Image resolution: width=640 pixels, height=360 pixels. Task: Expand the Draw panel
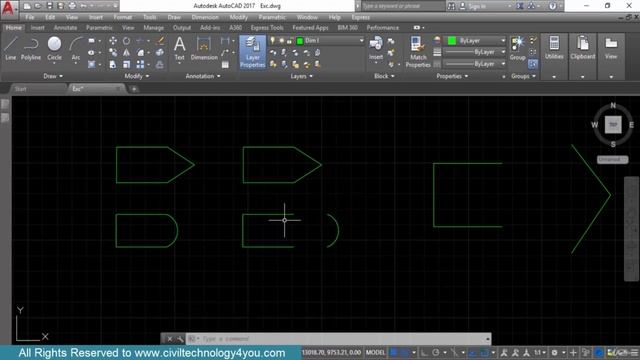(53, 76)
